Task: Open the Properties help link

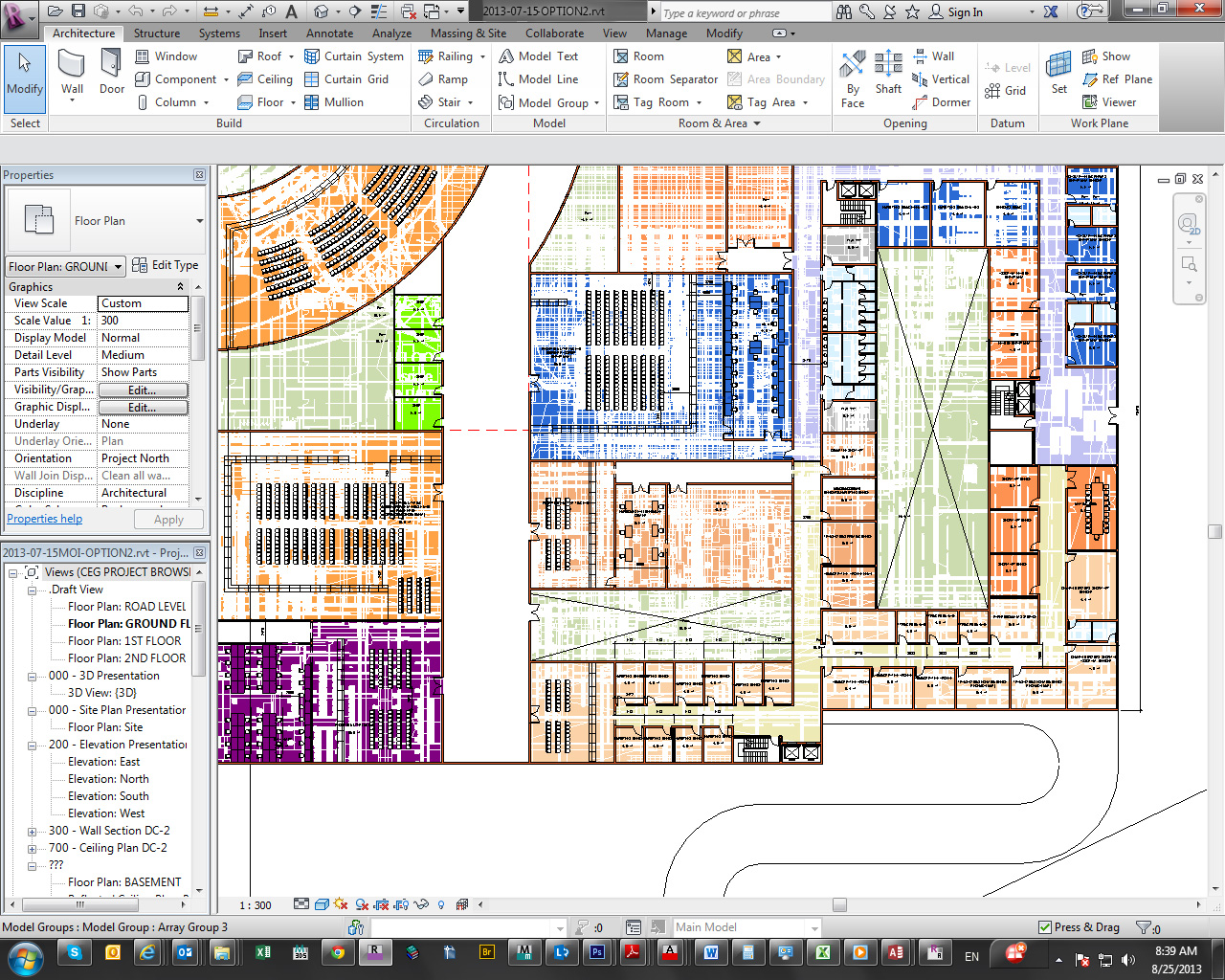Action: coord(44,519)
